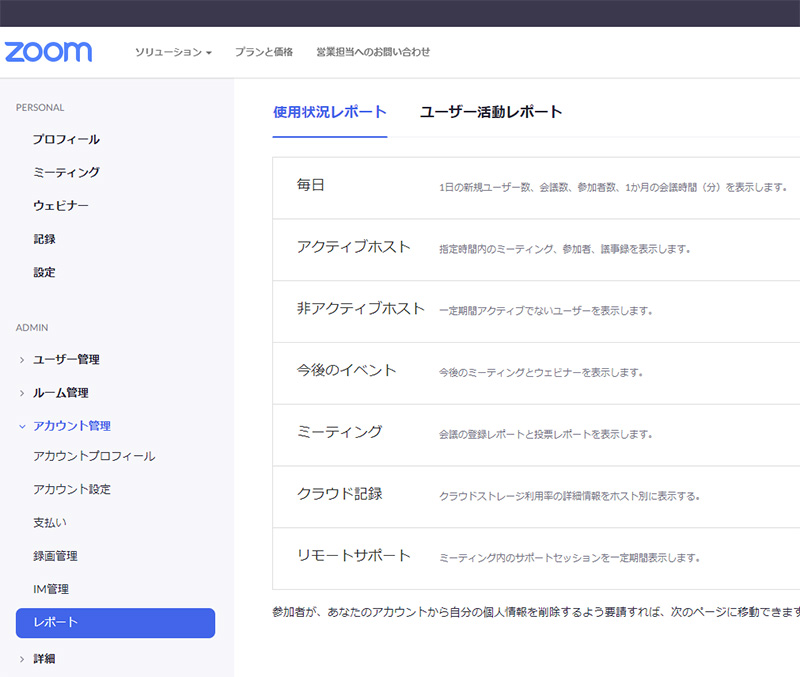Open プロフィール in the sidebar

(66, 139)
